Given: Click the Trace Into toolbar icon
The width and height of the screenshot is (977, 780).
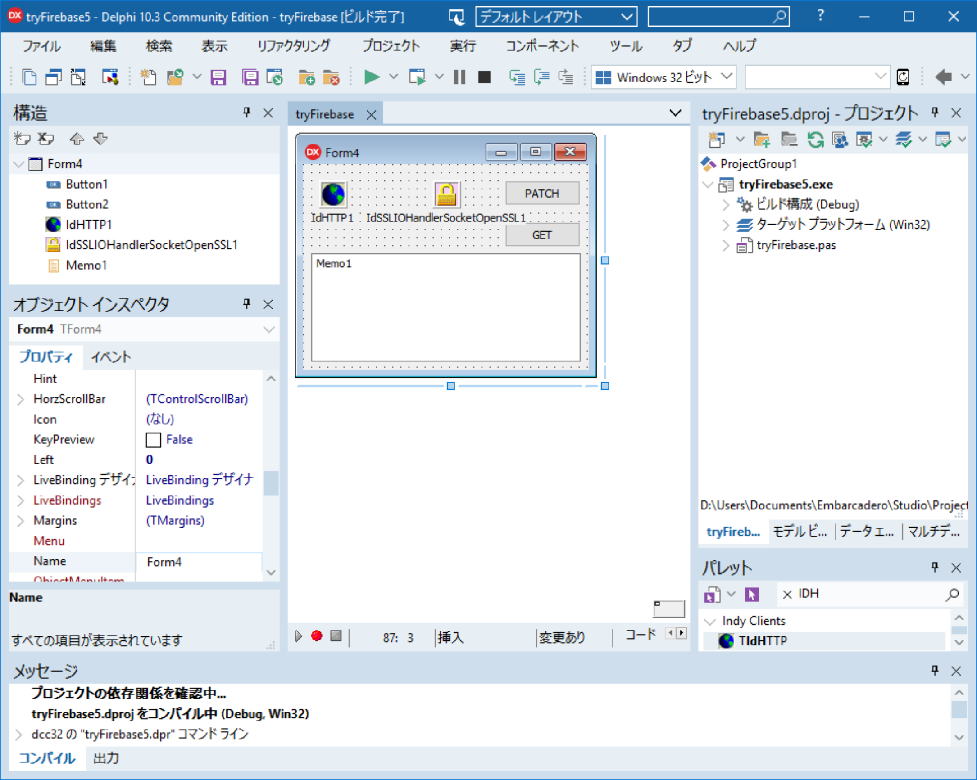Looking at the screenshot, I should click(x=517, y=77).
